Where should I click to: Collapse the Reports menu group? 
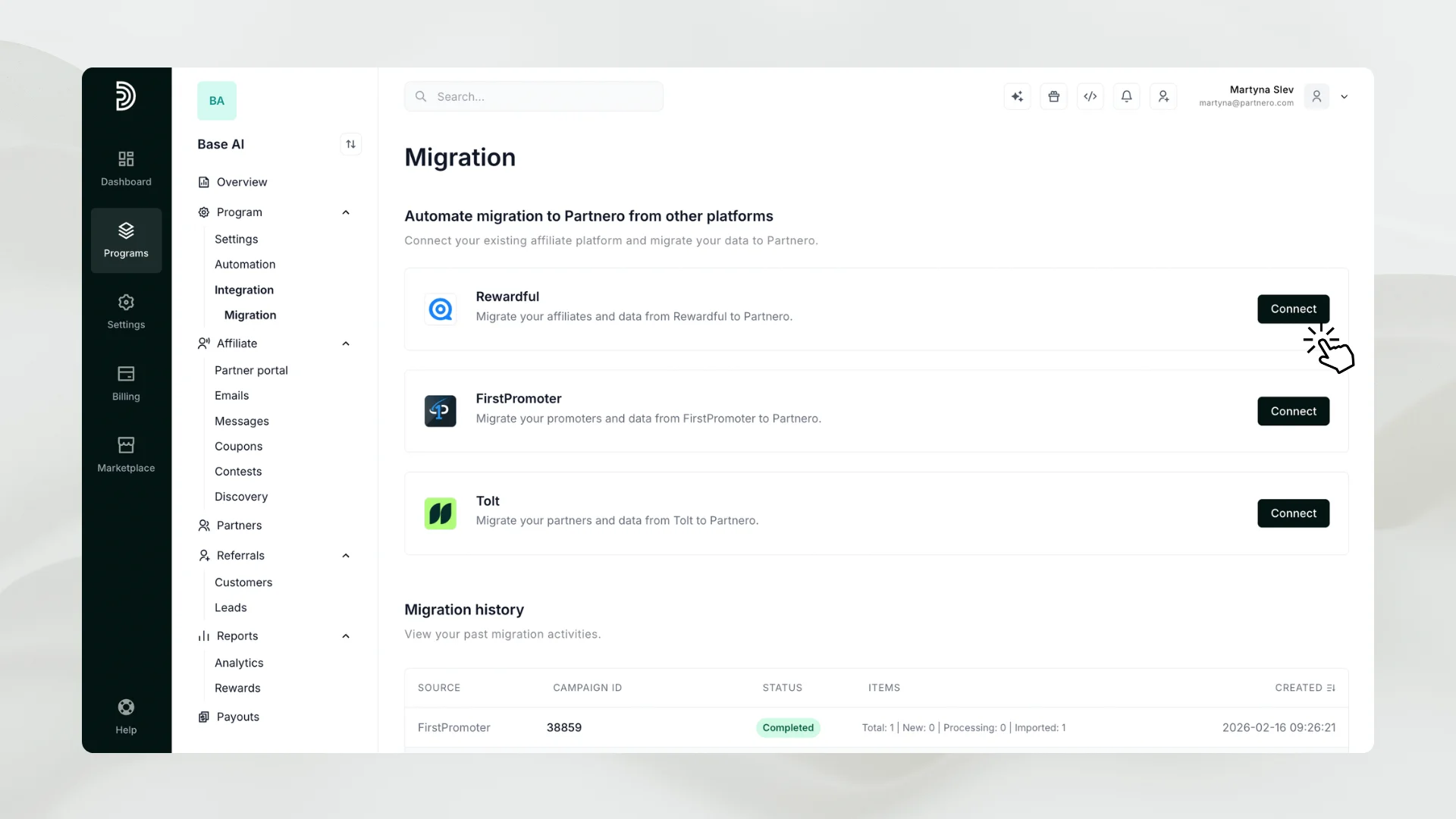346,636
